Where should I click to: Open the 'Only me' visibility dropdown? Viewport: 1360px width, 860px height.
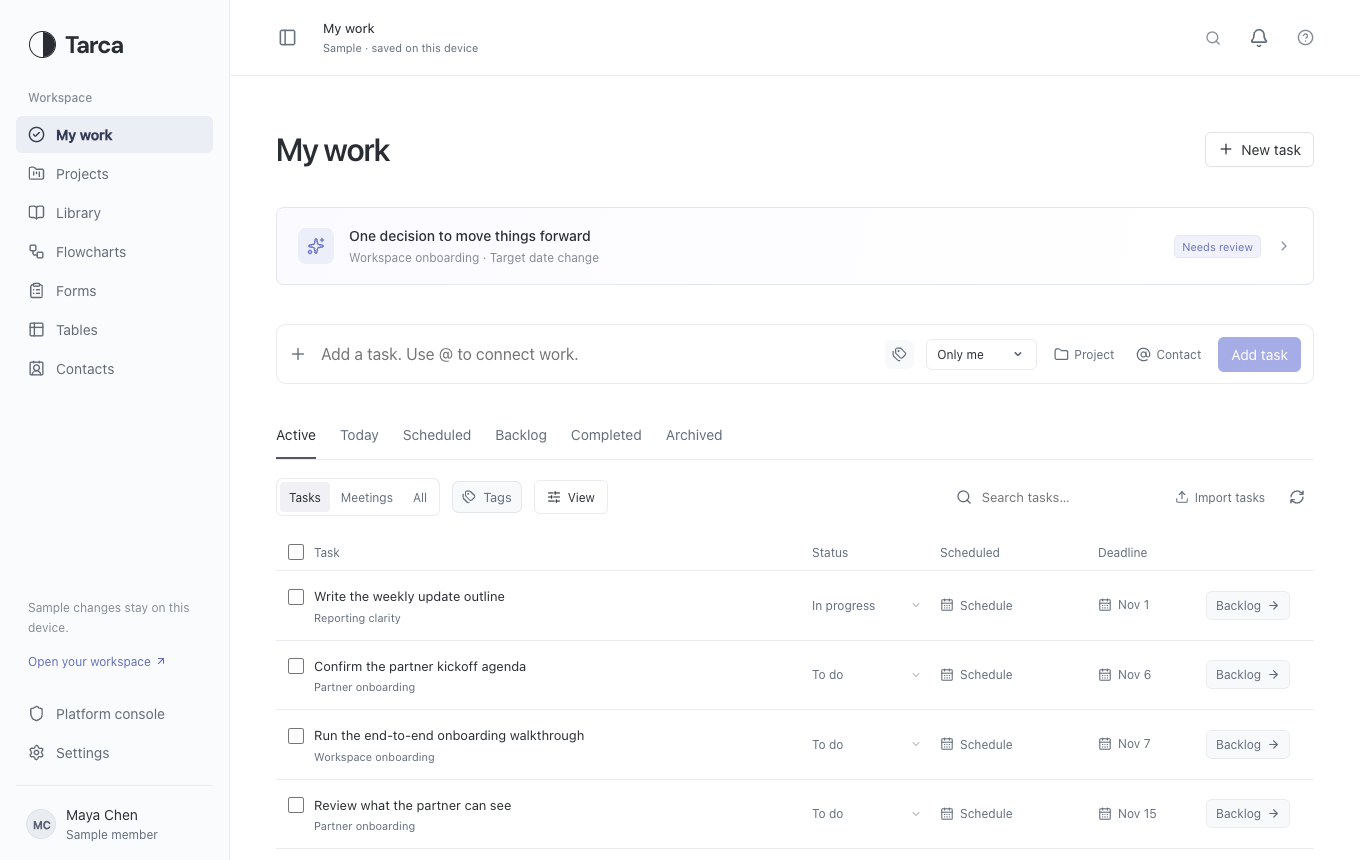pyautogui.click(x=980, y=354)
